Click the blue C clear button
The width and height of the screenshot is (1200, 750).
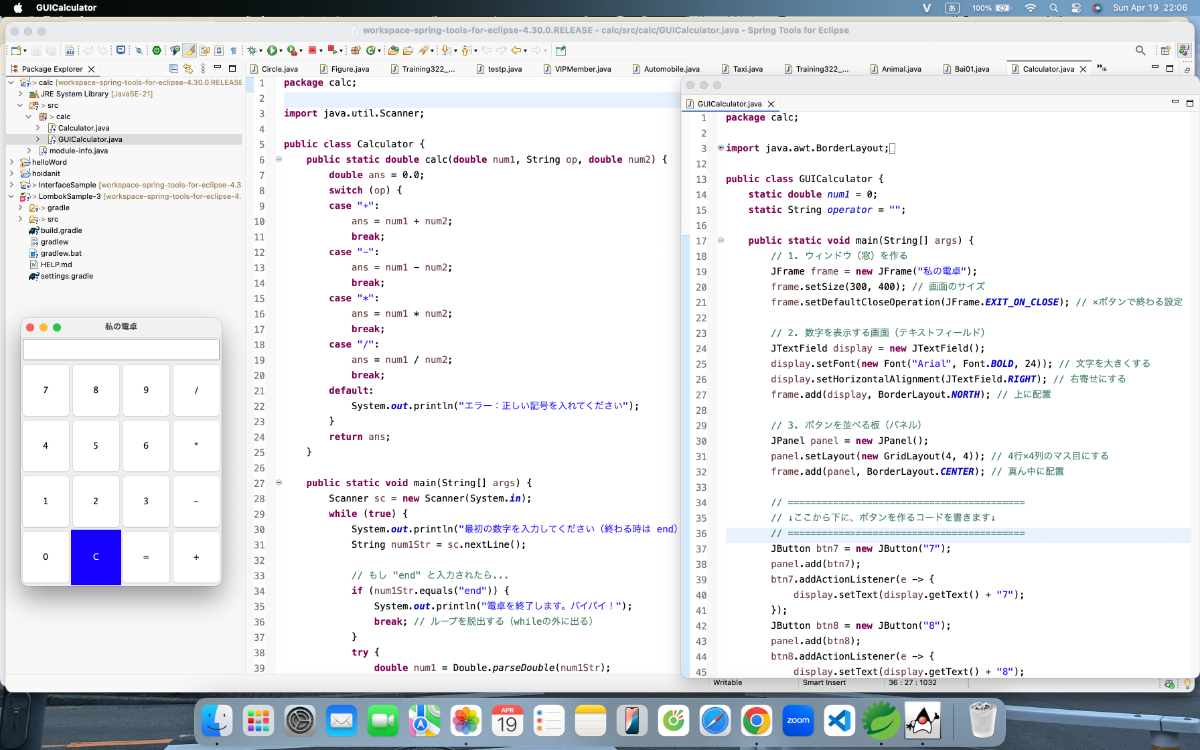96,557
